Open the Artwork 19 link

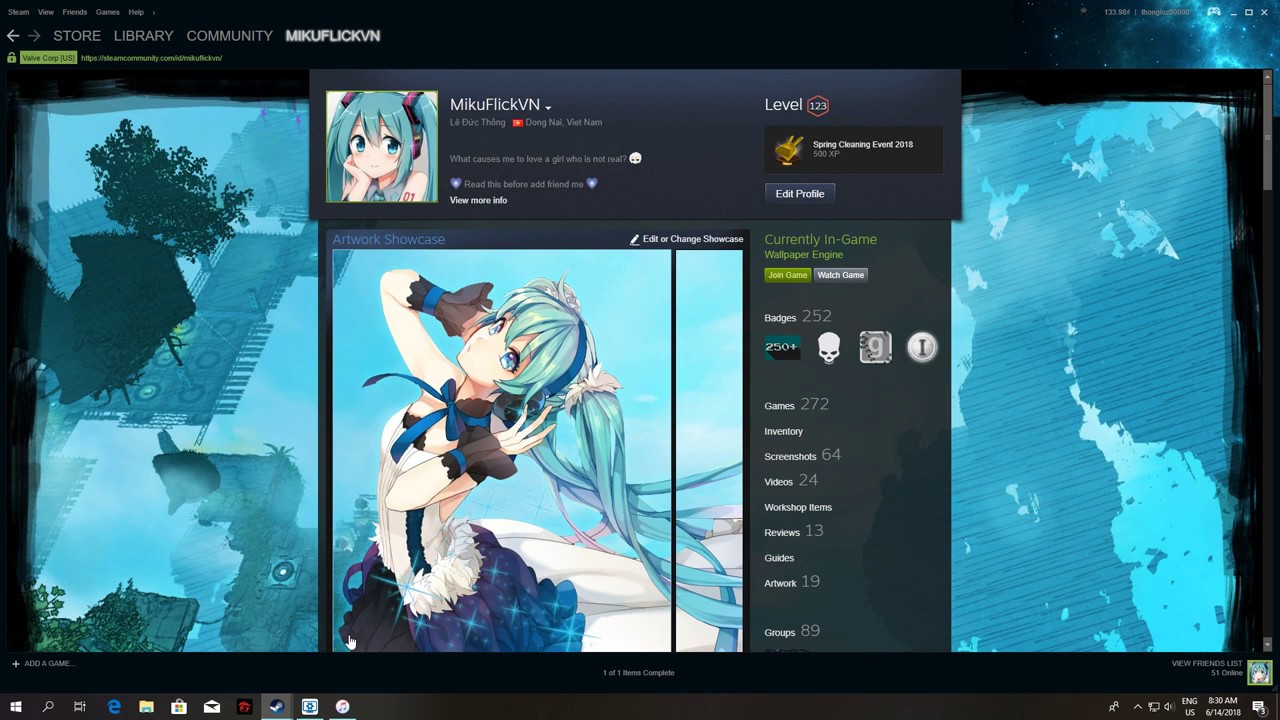coord(792,582)
